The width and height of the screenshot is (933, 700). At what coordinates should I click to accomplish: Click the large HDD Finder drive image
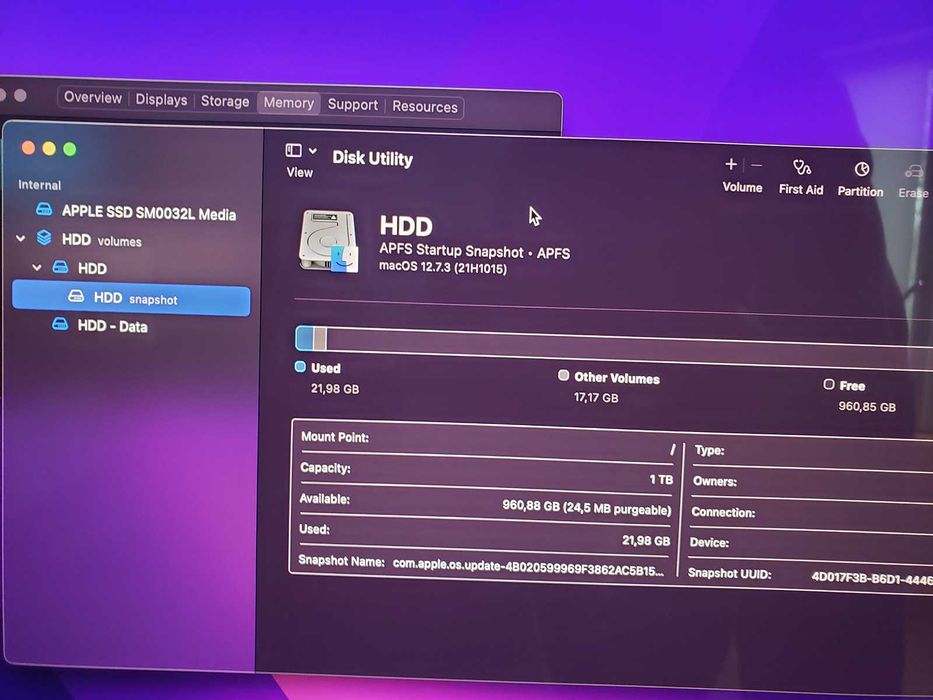tap(329, 241)
